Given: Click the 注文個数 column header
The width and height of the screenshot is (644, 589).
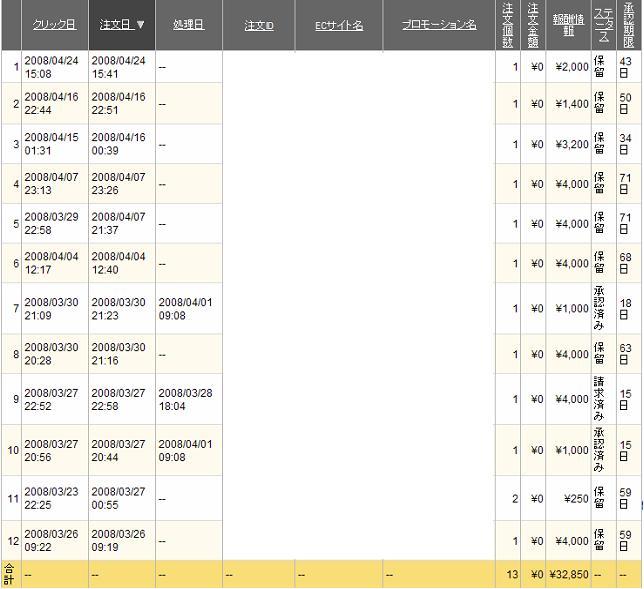Looking at the screenshot, I should 508,25.
